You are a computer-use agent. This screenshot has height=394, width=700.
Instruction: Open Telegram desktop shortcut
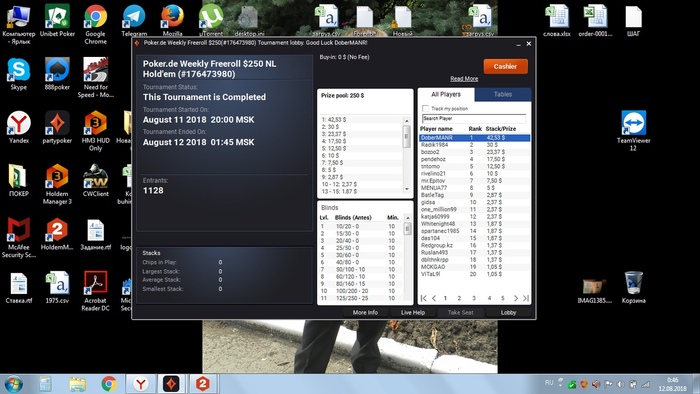click(x=134, y=21)
